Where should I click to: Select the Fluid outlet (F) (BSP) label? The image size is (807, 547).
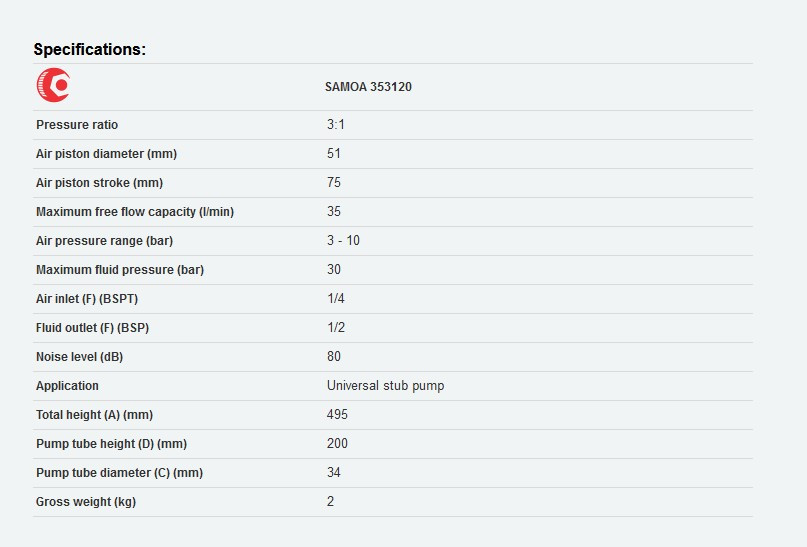click(92, 328)
